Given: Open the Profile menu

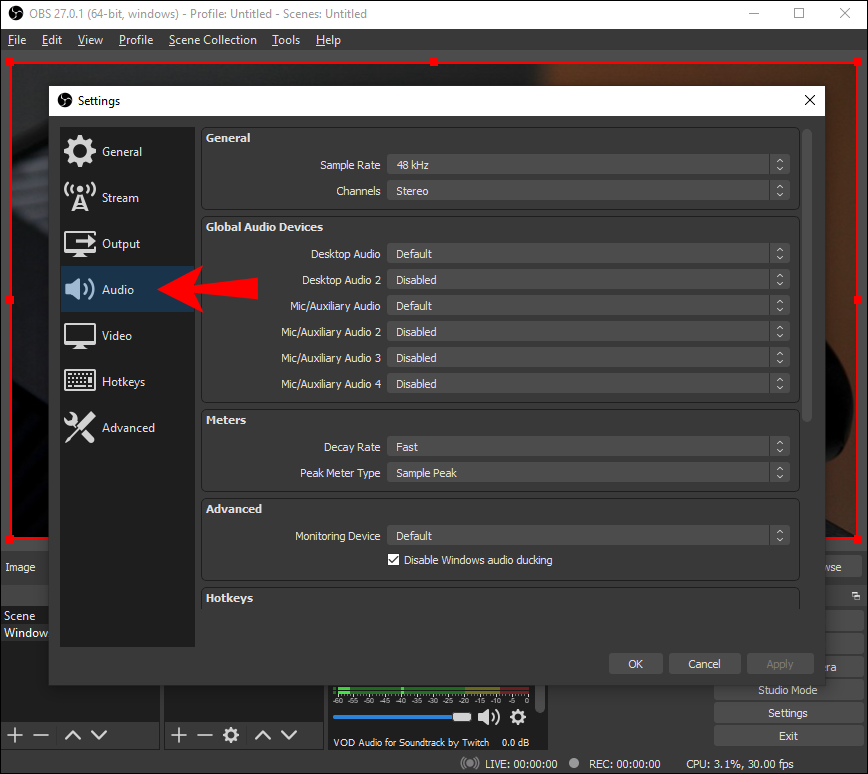Looking at the screenshot, I should pyautogui.click(x=136, y=40).
